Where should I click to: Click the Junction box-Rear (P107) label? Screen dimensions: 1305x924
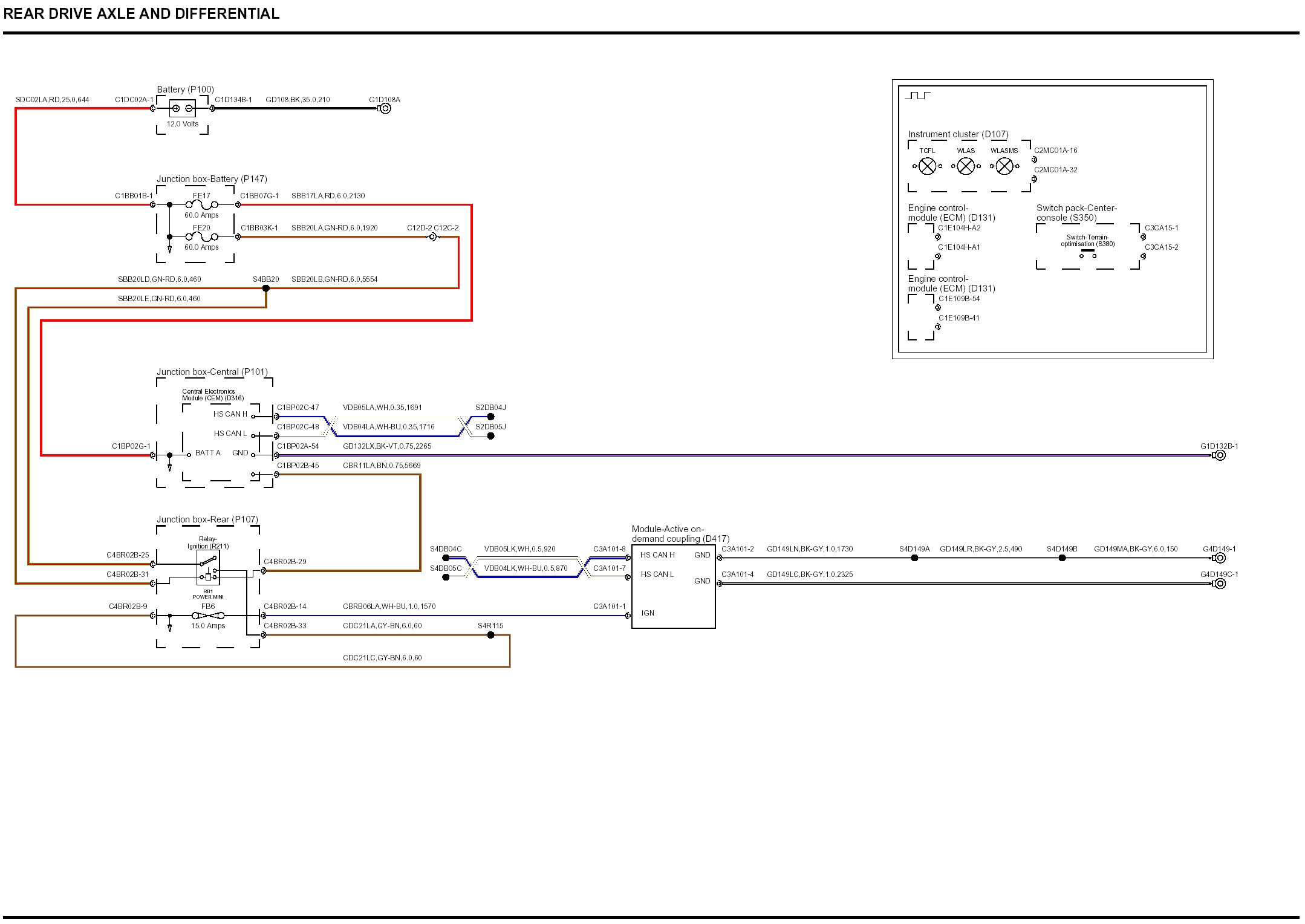(x=207, y=519)
